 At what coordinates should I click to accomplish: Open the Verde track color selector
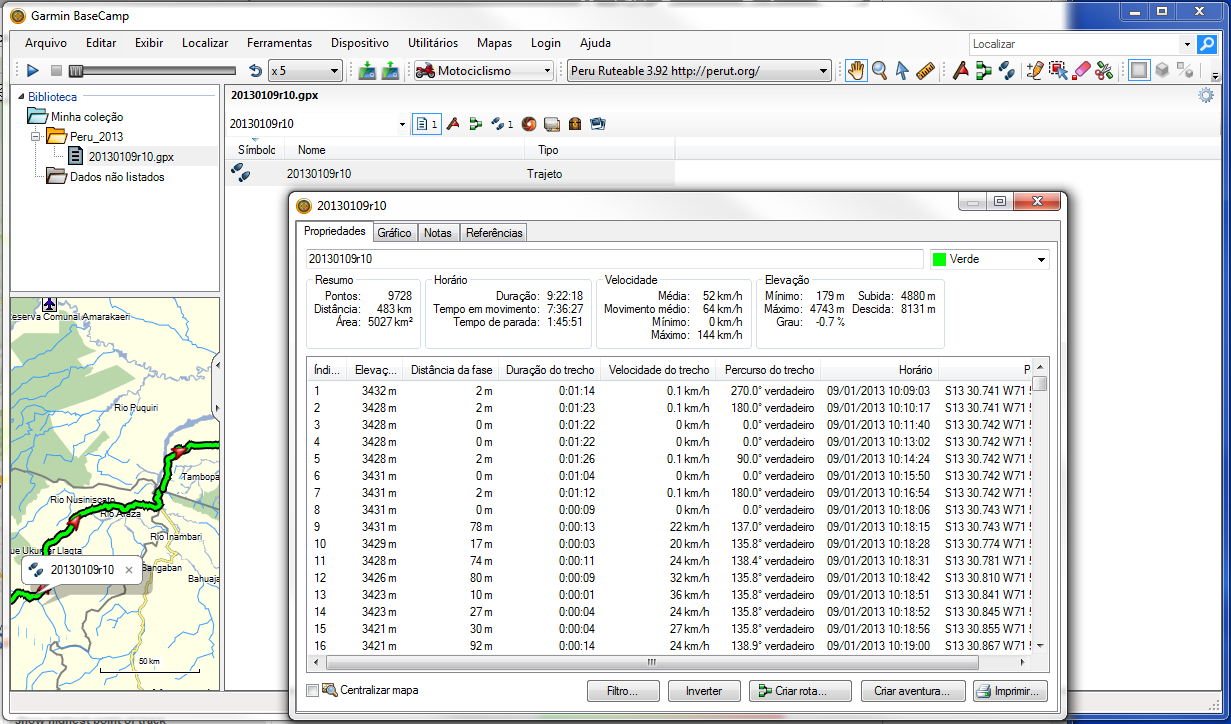pyautogui.click(x=989, y=259)
